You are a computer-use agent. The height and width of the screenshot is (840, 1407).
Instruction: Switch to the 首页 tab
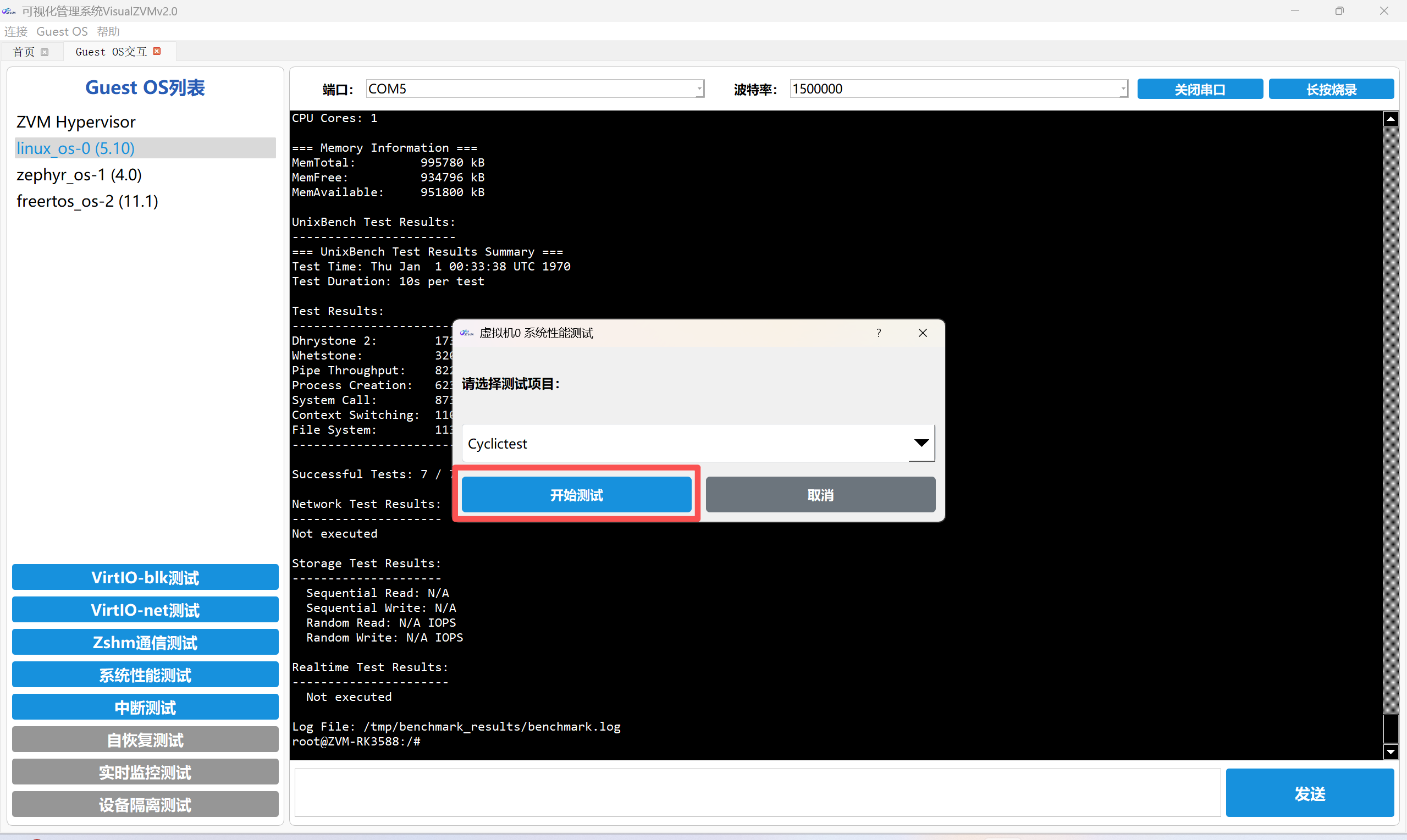pos(24,52)
